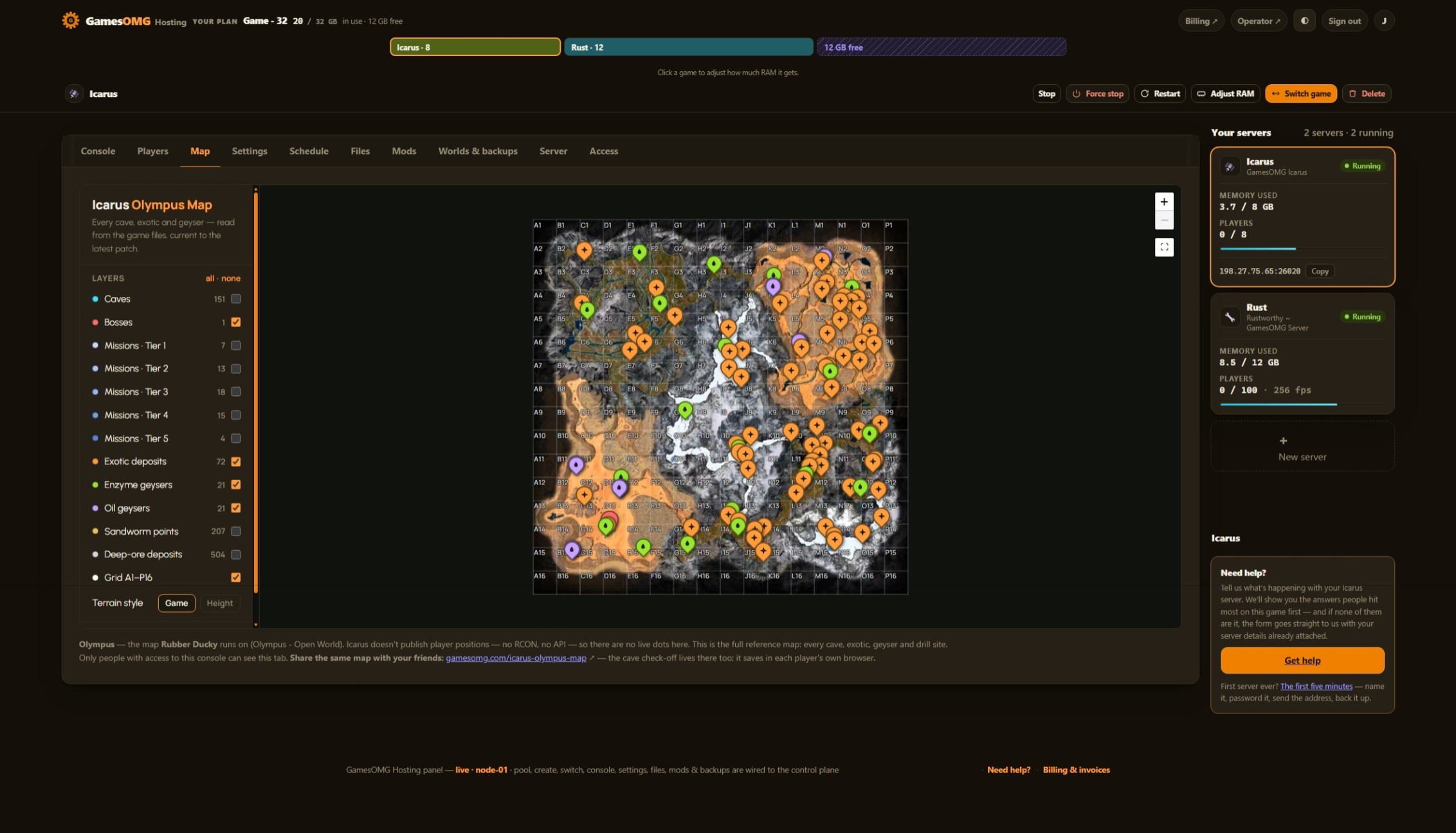The image size is (1456, 833).
Task: Click the GamesOMG gear logo icon
Action: point(70,21)
